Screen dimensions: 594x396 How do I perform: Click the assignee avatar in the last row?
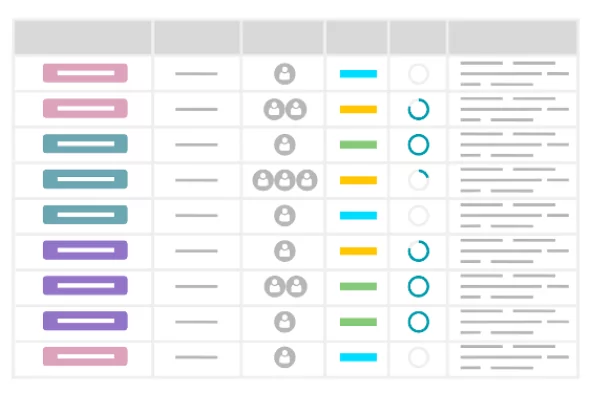284,357
